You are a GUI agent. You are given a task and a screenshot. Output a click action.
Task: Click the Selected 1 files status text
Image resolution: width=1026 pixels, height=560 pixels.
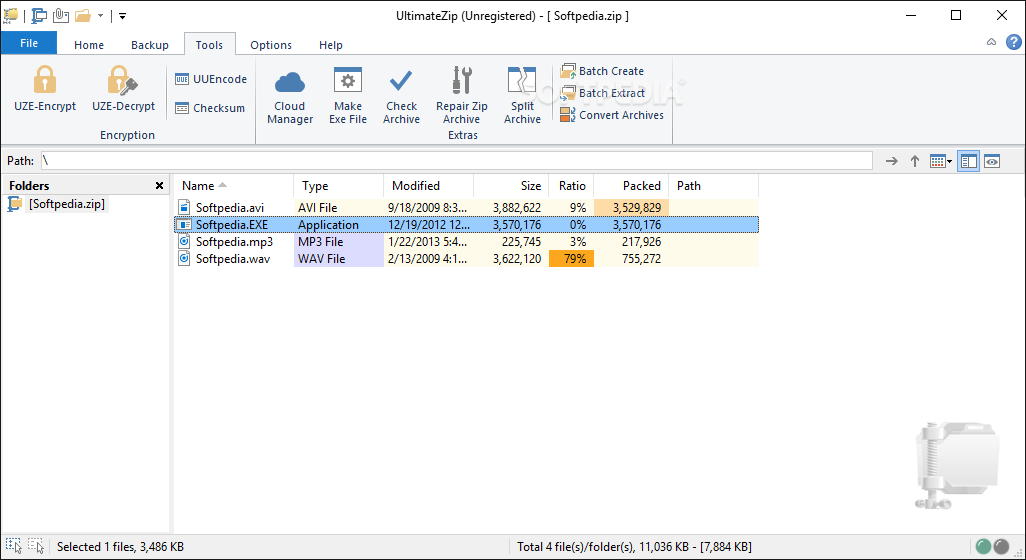tap(120, 547)
